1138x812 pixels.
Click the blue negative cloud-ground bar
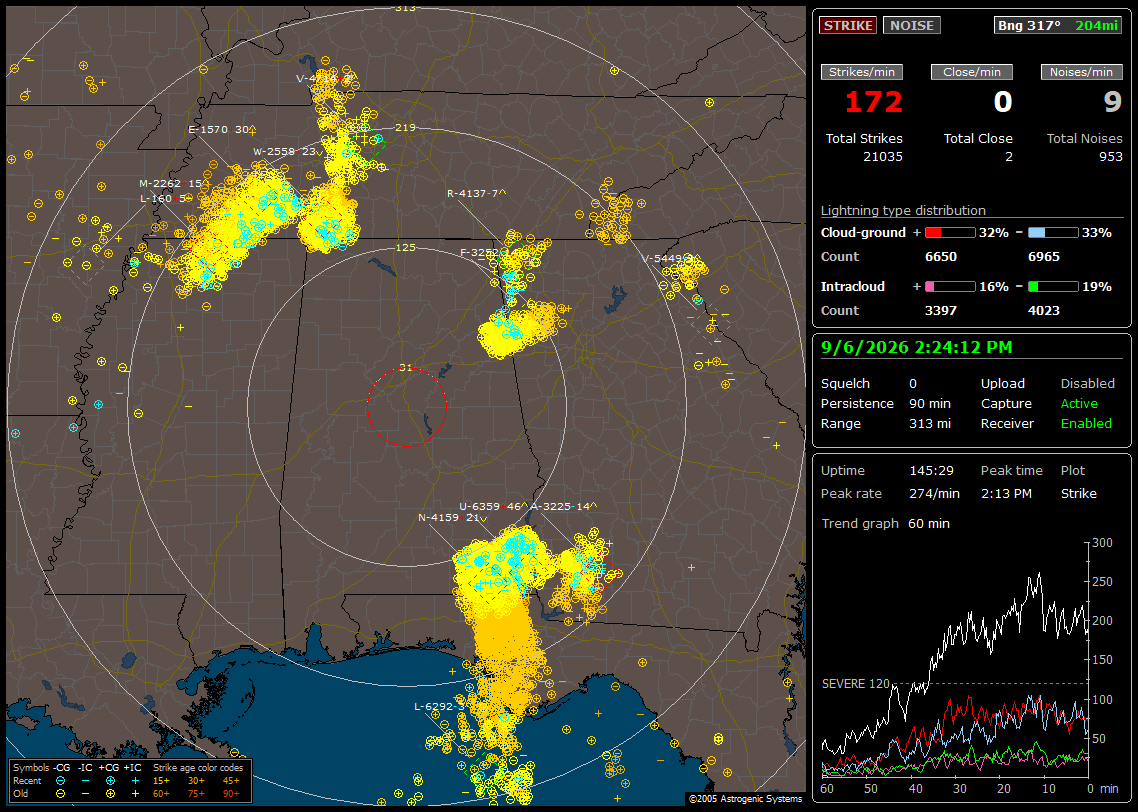click(x=1052, y=233)
